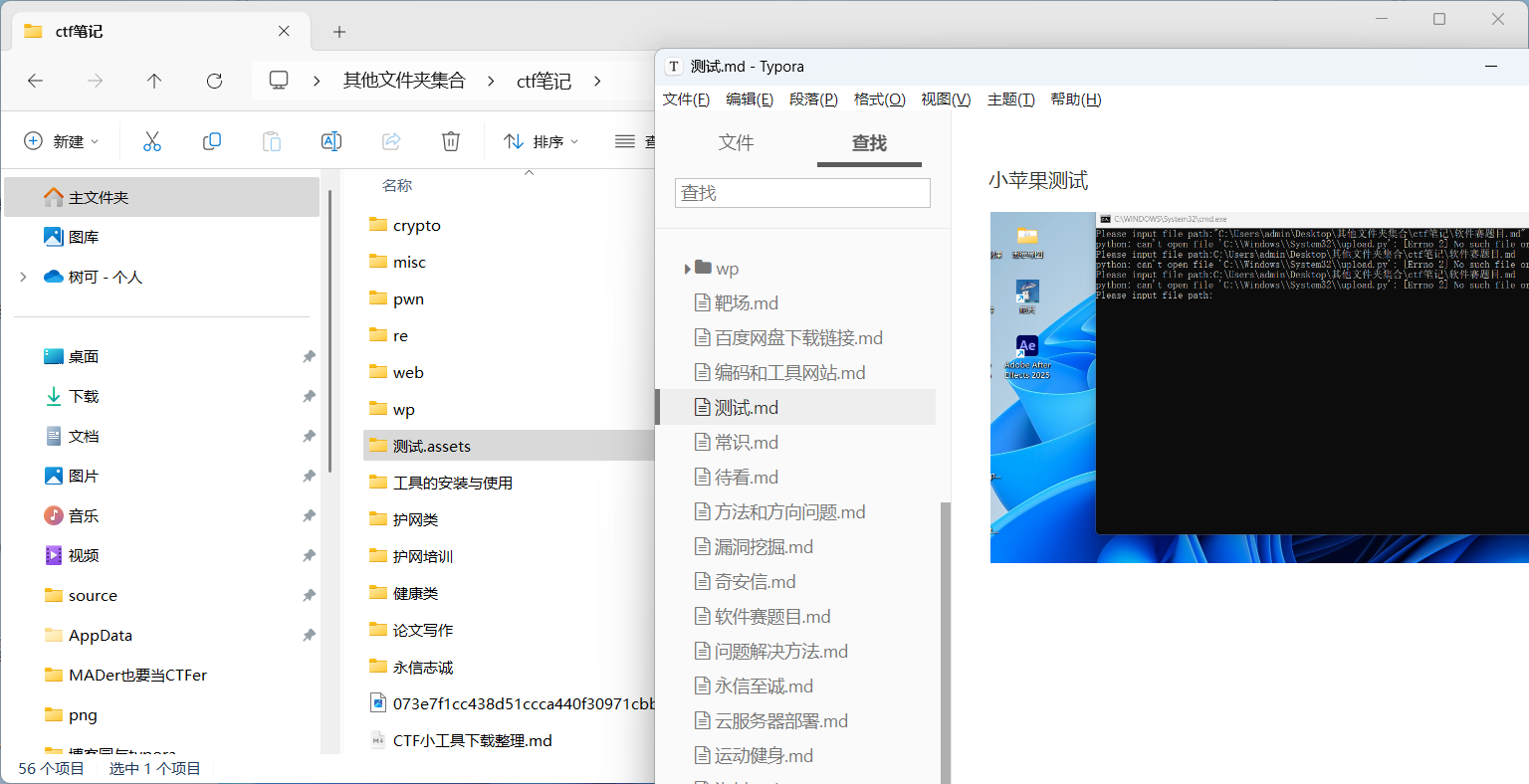
Task: Click the pin icon next to 图片
Action: point(309,476)
